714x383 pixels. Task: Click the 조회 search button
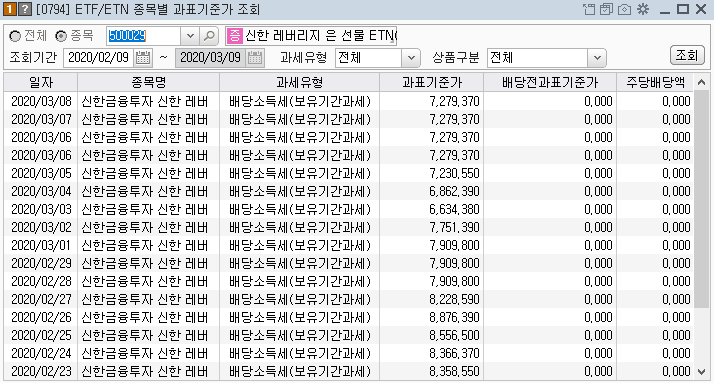[x=687, y=56]
